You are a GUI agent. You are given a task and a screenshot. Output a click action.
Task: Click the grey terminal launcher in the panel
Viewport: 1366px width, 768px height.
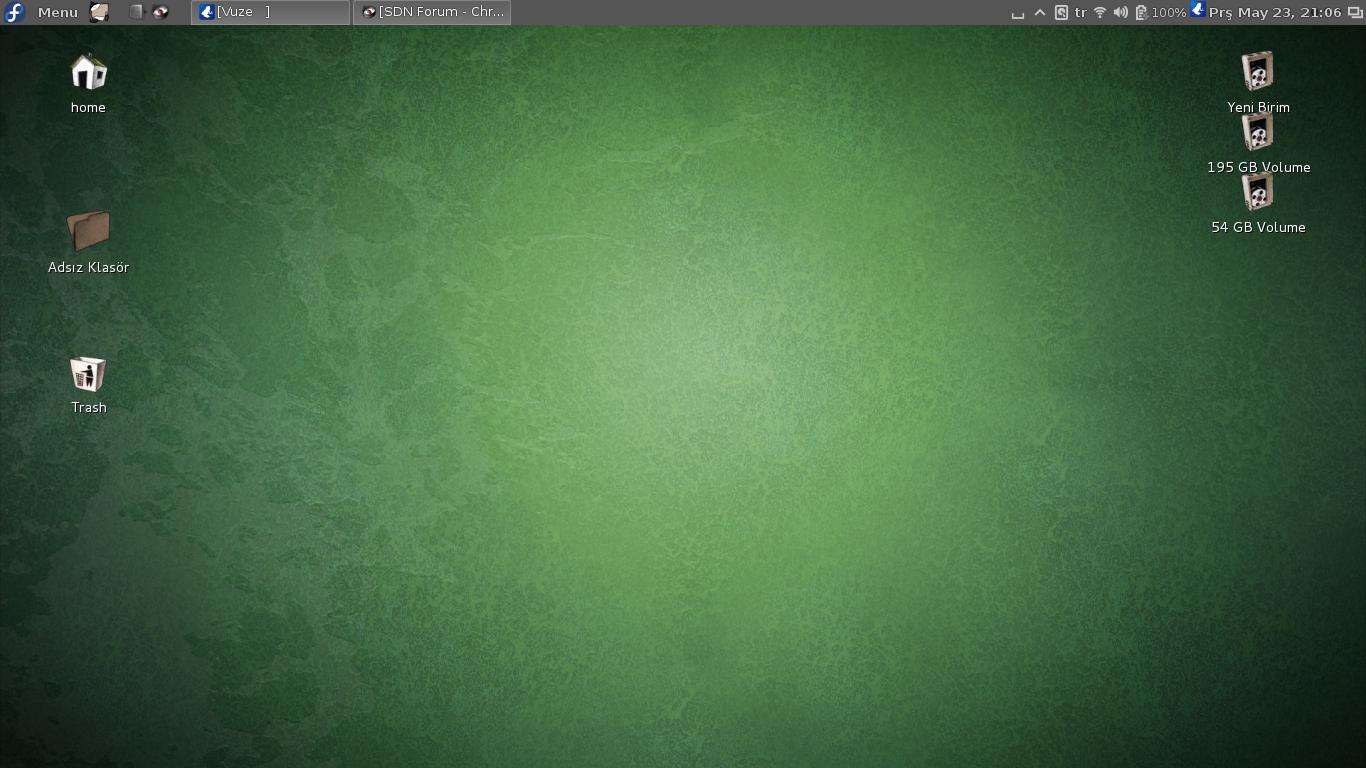click(x=137, y=12)
